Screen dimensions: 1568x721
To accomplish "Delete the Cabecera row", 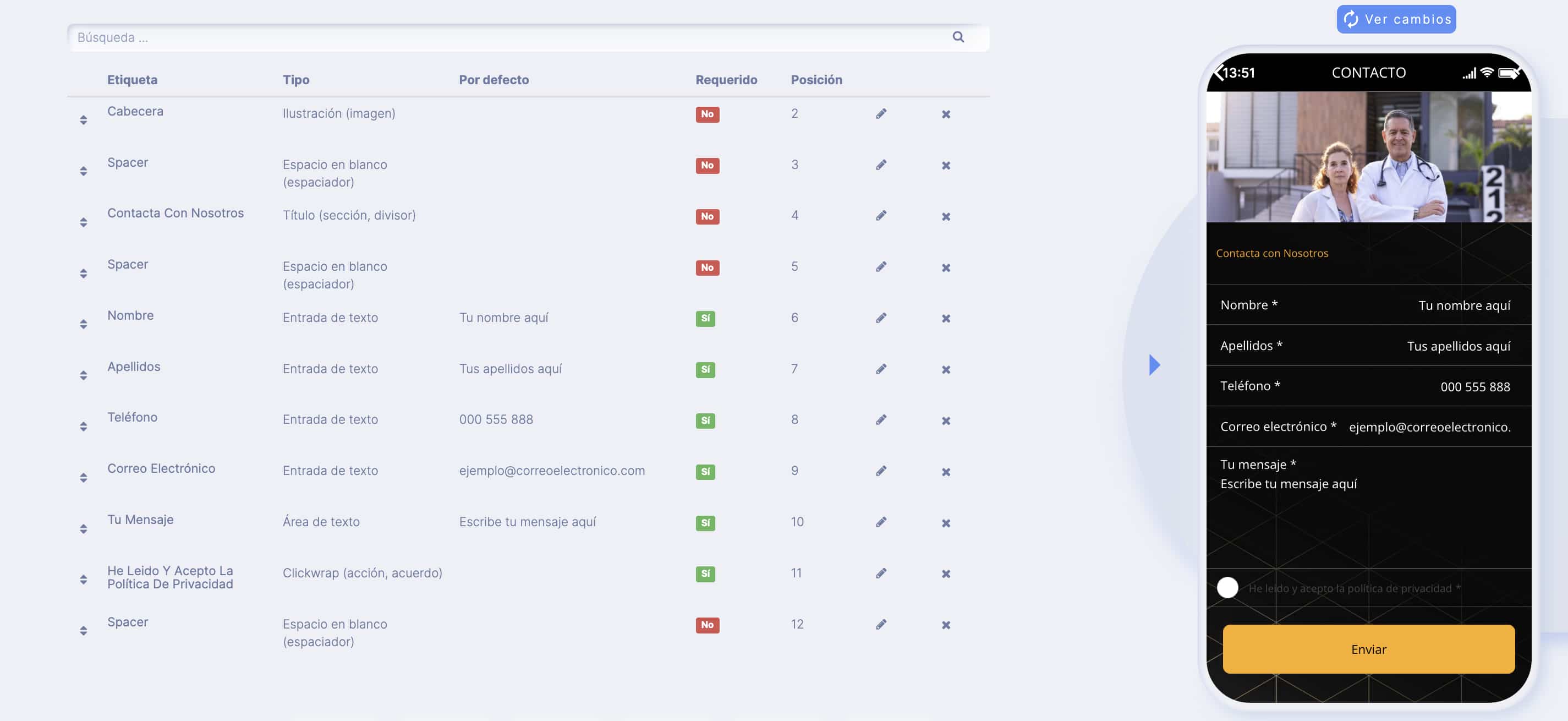I will 946,114.
